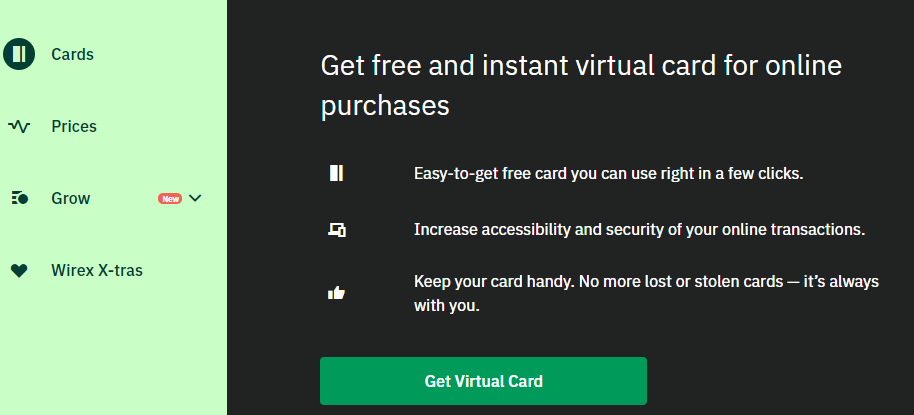Open the Wirex X-tras menu label
The width and height of the screenshot is (914, 415).
coord(97,270)
